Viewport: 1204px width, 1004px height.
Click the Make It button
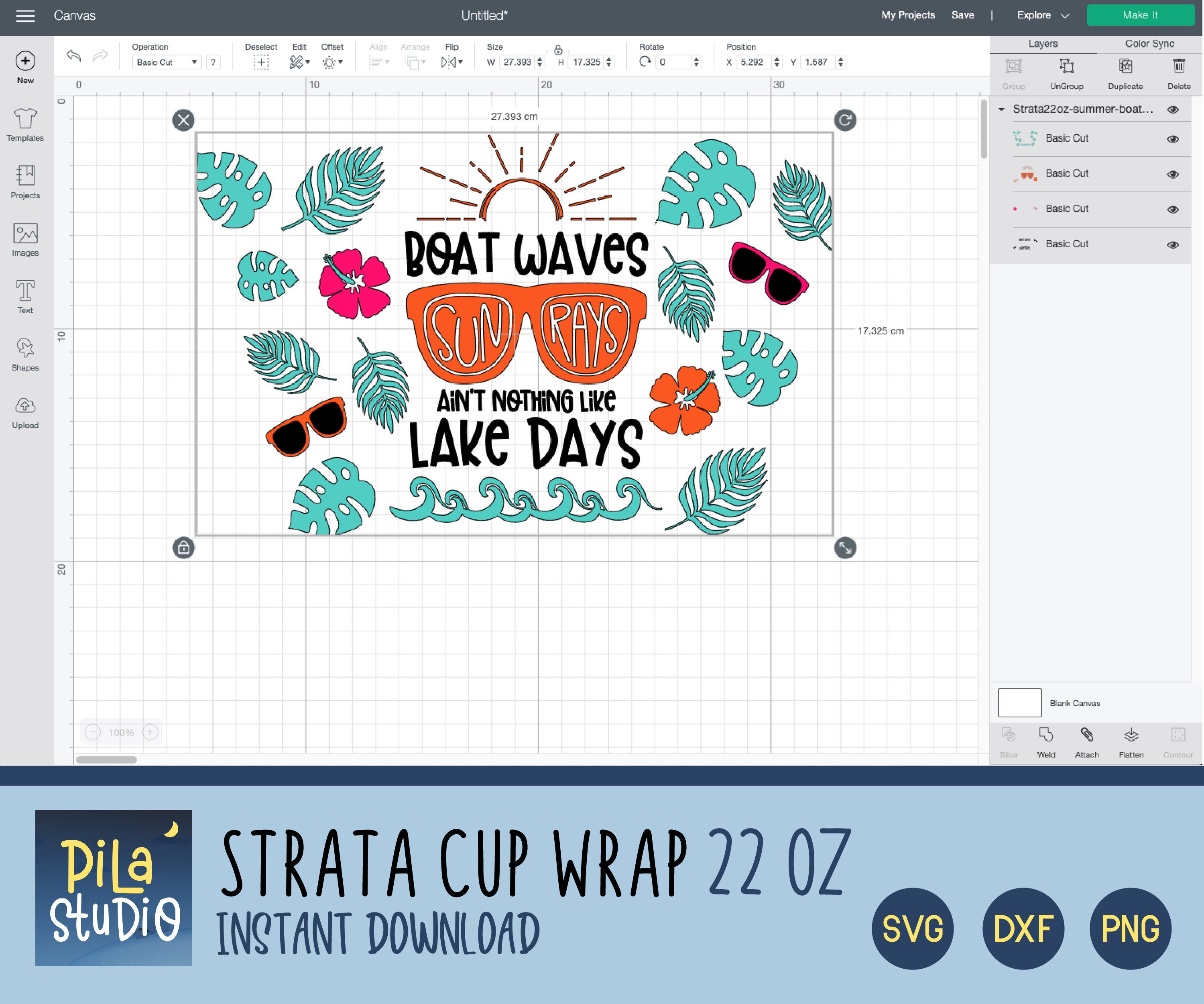1140,15
